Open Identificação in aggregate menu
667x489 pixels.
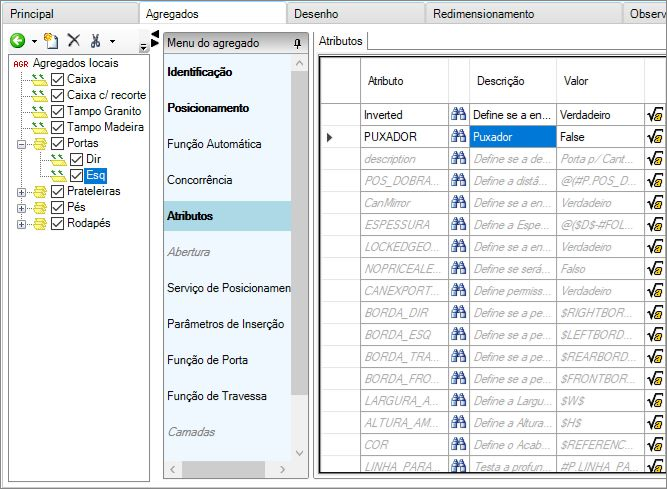(200, 72)
